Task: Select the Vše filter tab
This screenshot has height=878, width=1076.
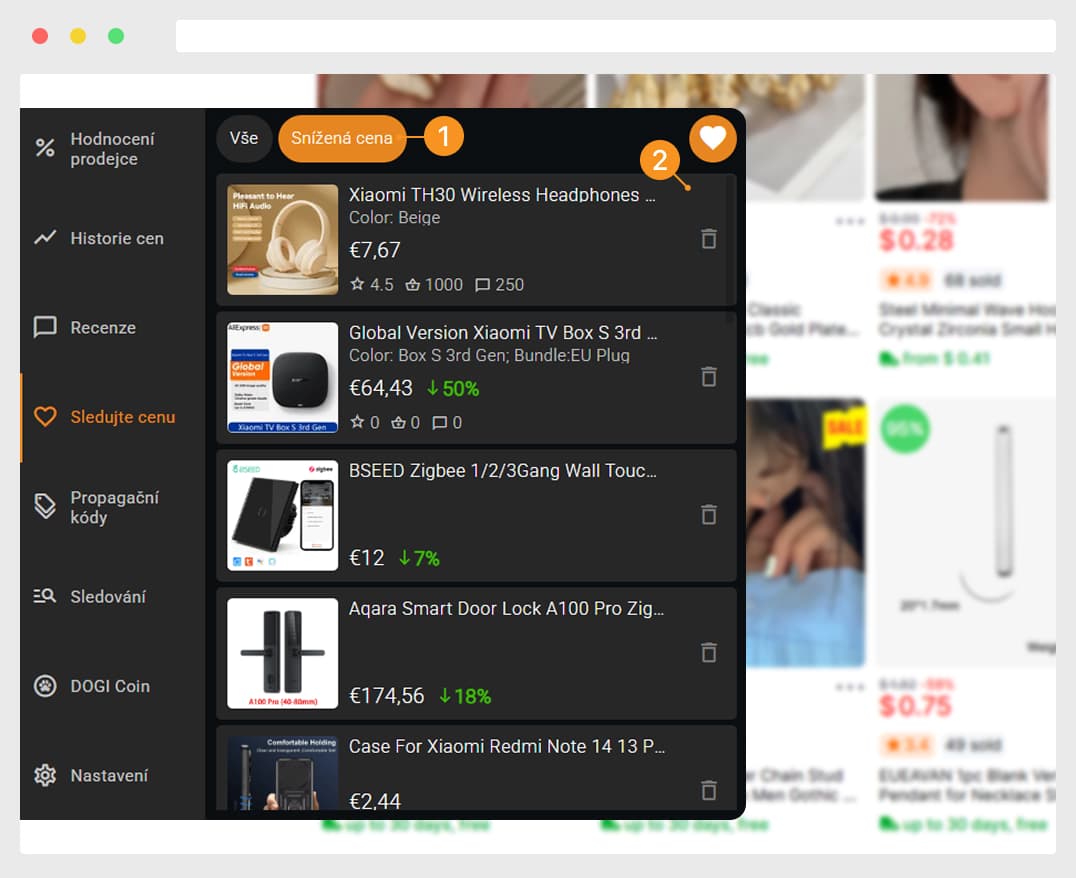Action: click(244, 138)
